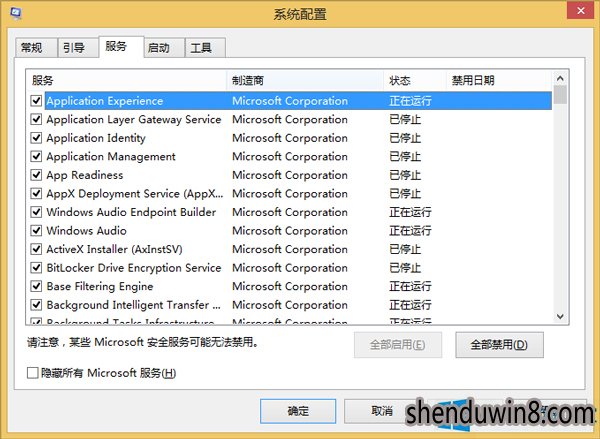Click 正在运行 status of Base Filtering Engine
Screen dimensions: 600x439
coord(410,286)
